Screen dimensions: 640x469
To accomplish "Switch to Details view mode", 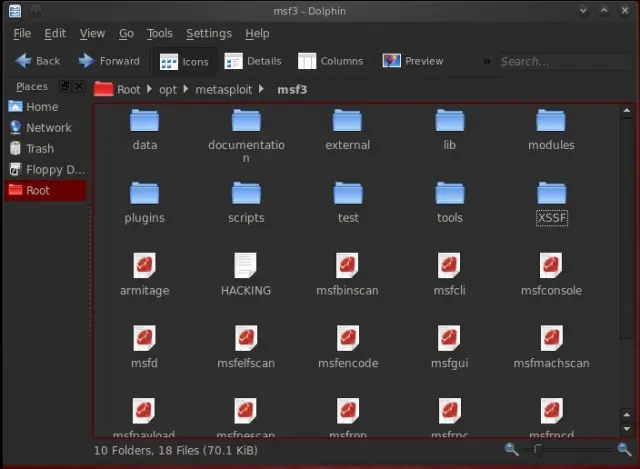I will point(253,61).
